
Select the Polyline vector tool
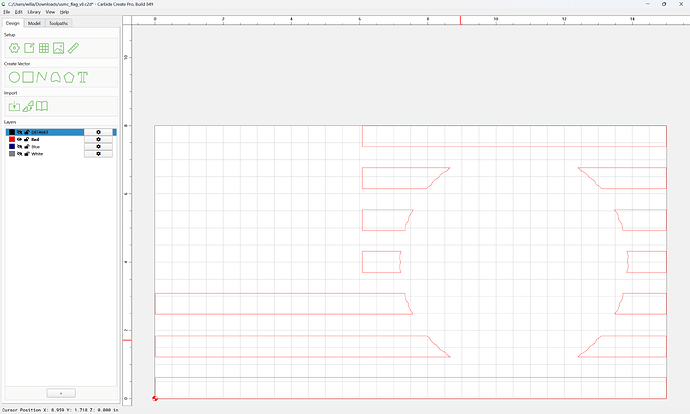click(x=41, y=77)
